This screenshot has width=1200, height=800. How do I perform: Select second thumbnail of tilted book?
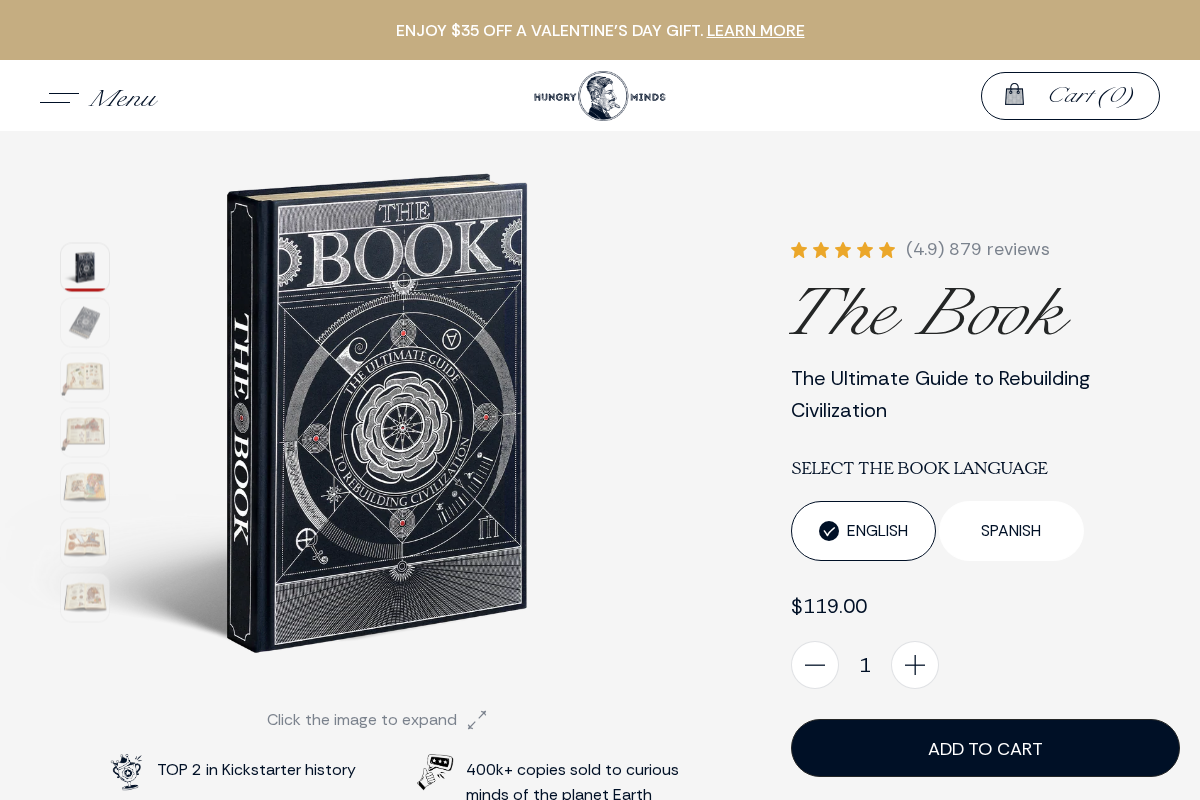point(85,322)
